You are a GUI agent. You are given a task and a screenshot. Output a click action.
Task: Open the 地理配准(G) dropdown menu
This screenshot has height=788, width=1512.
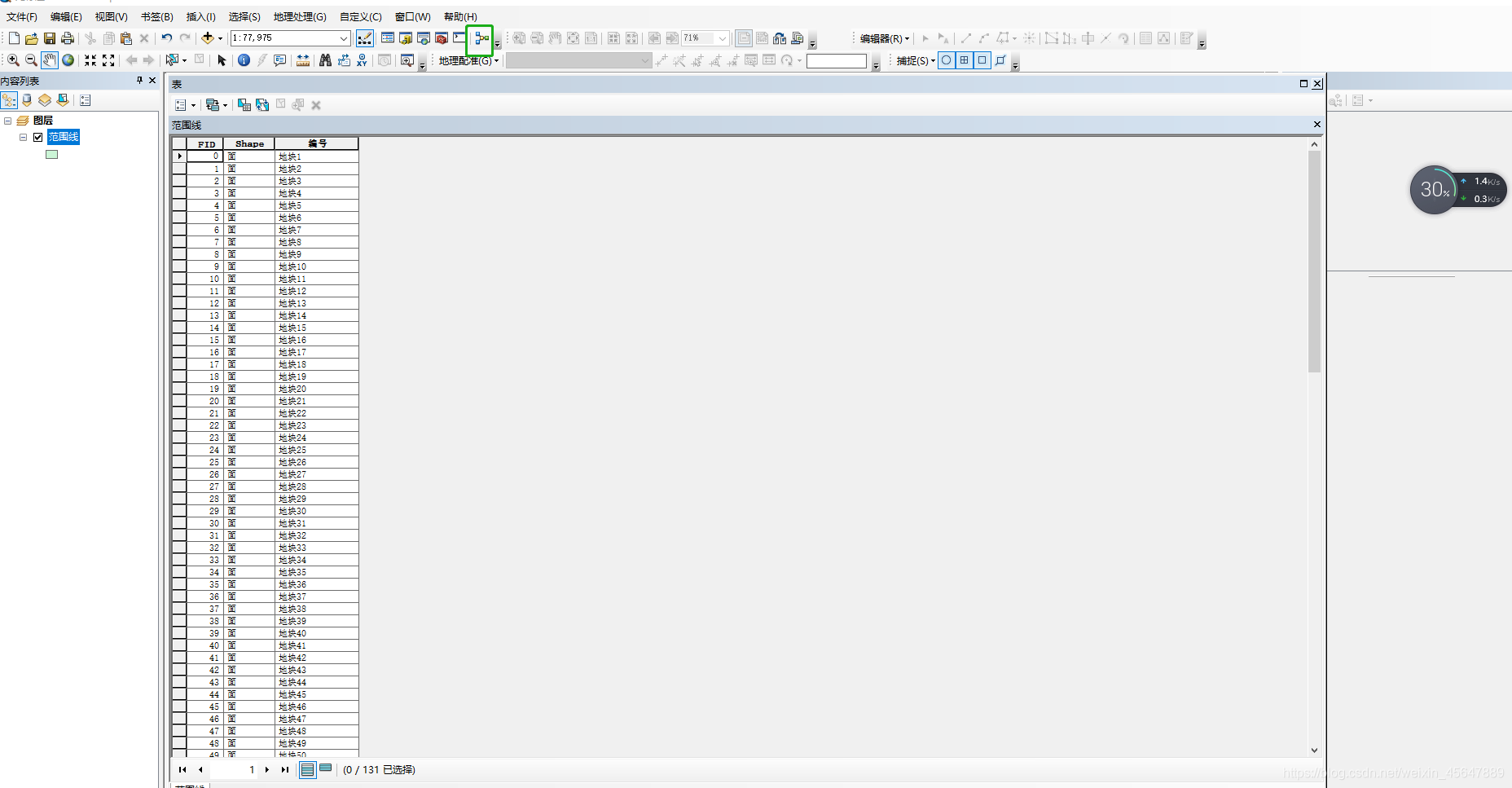pyautogui.click(x=468, y=60)
